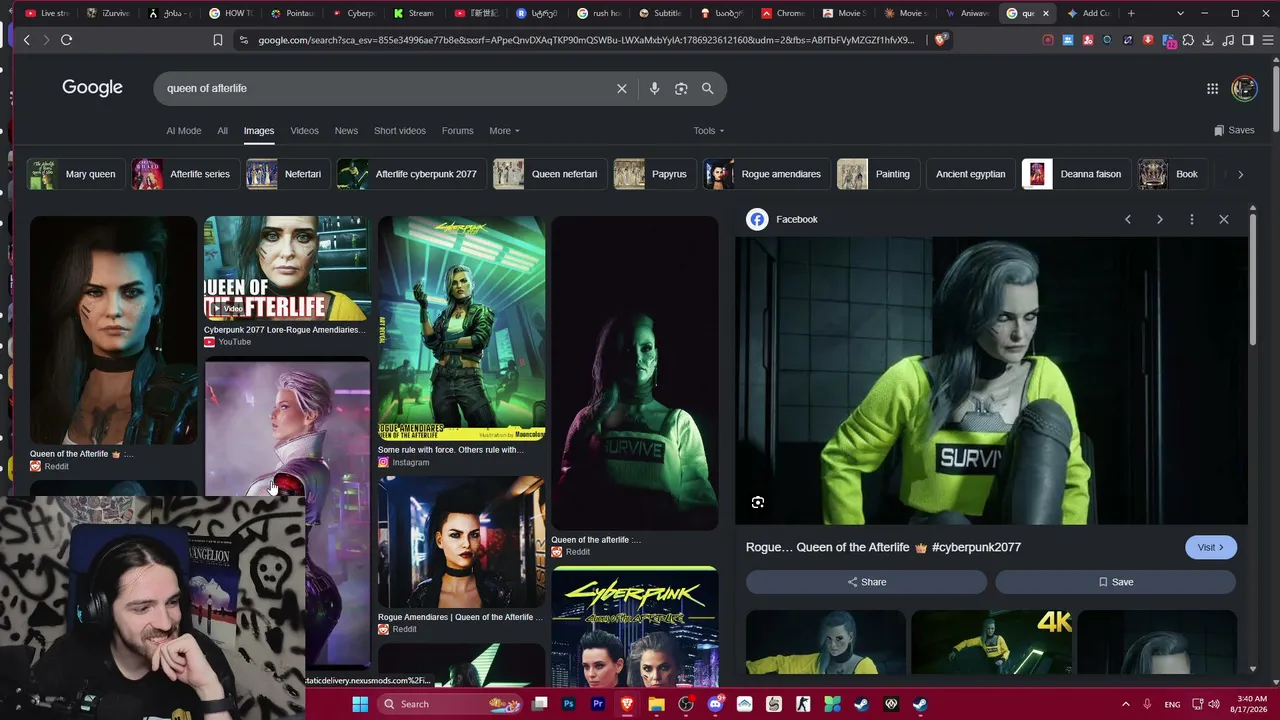Open Windows Start menu

click(360, 704)
